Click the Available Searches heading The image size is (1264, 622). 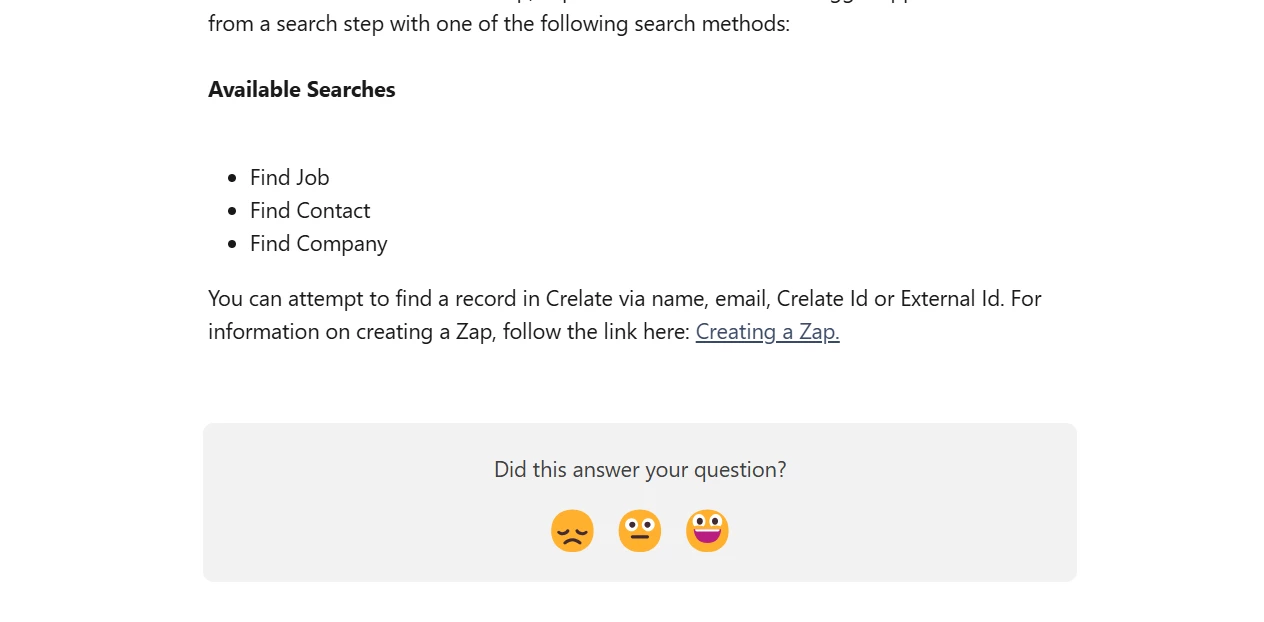(302, 89)
